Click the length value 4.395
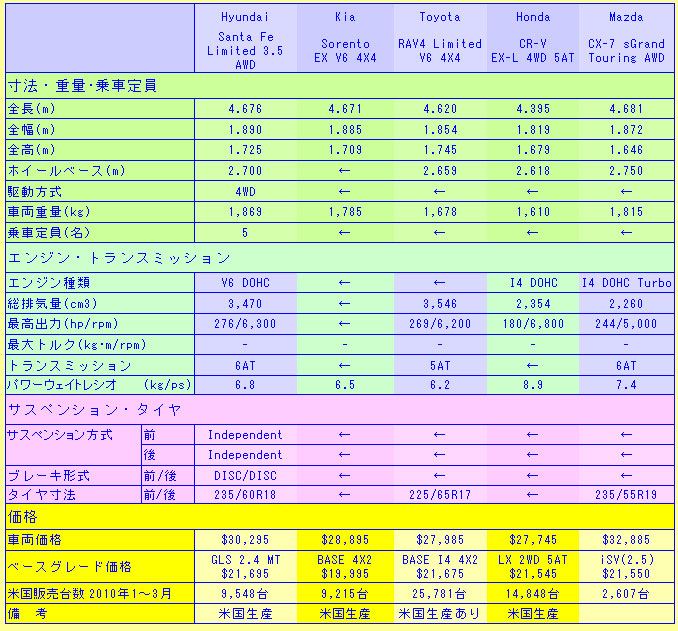 (533, 109)
